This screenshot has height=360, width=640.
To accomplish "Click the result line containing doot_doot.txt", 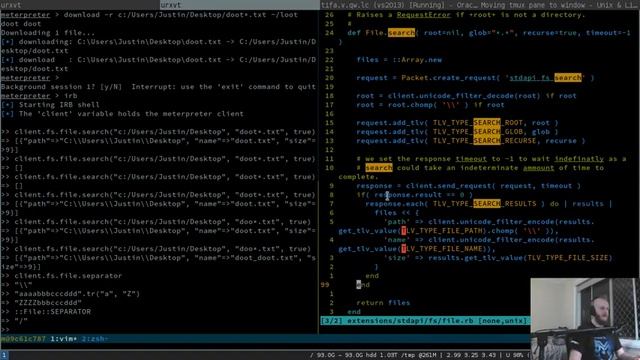I will tap(158, 262).
